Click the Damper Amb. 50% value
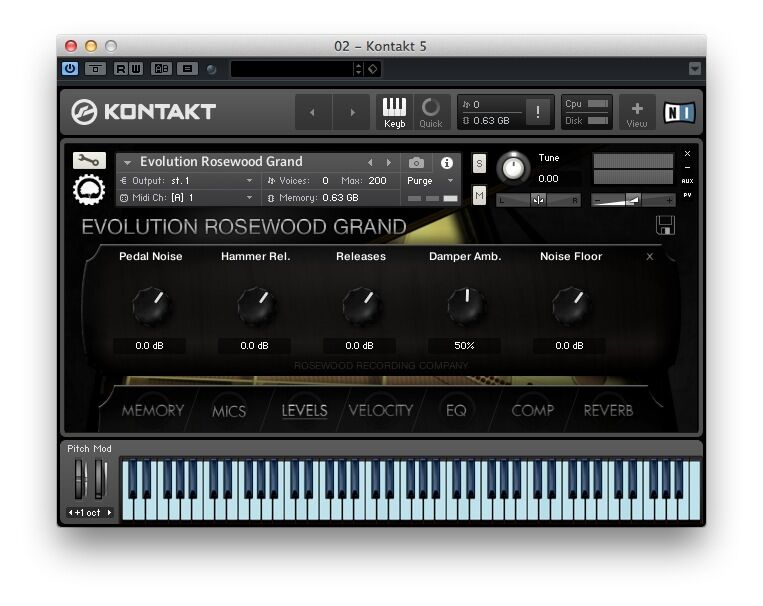 pyautogui.click(x=464, y=346)
